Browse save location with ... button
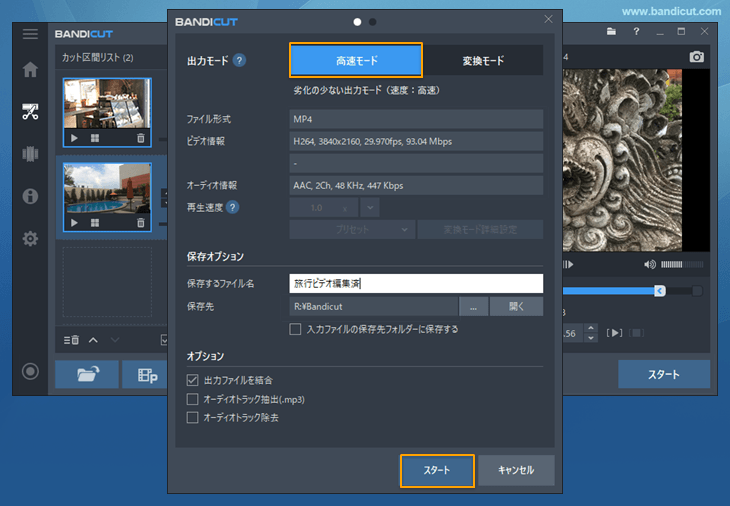The width and height of the screenshot is (730, 506). click(473, 306)
